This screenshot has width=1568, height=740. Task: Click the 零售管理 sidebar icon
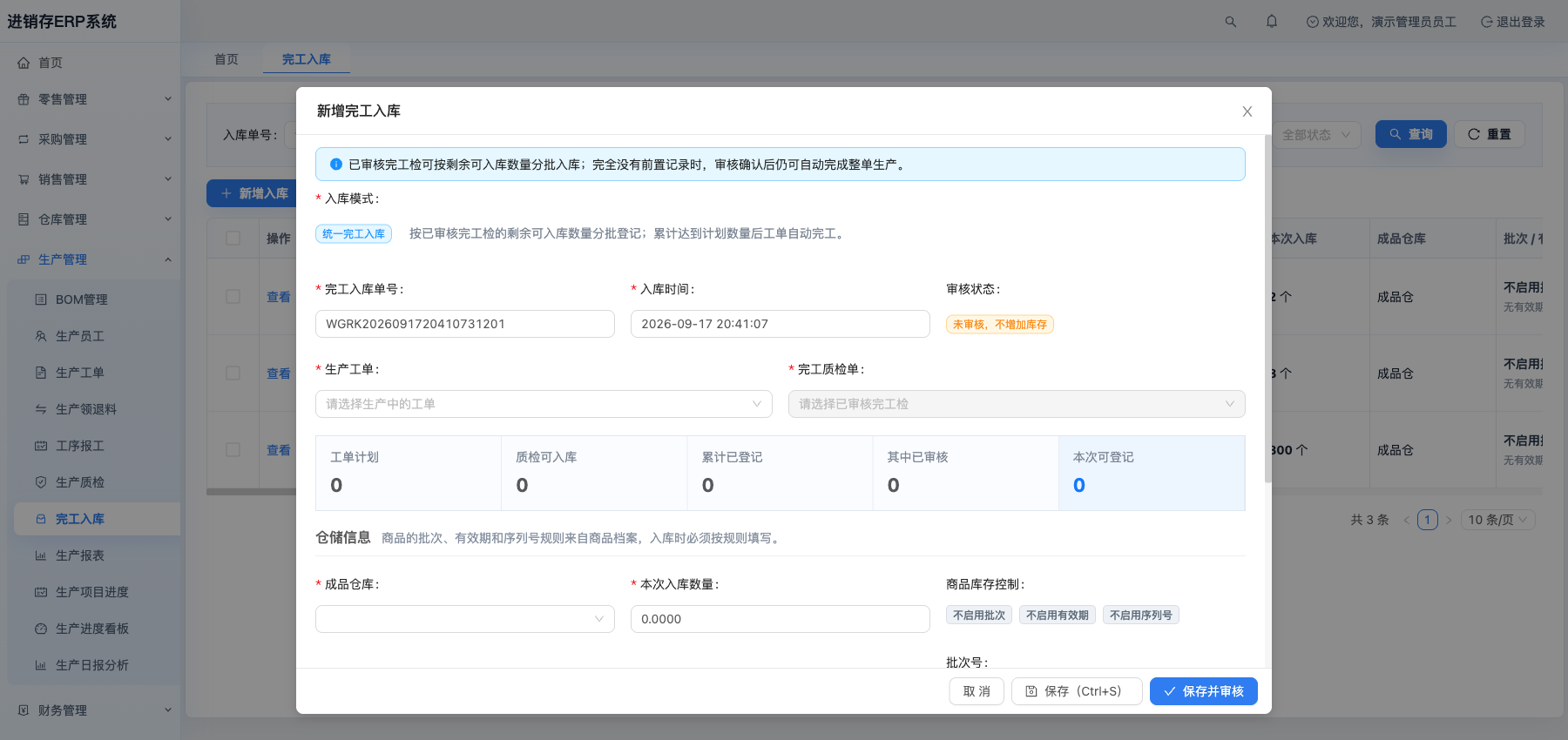24,99
